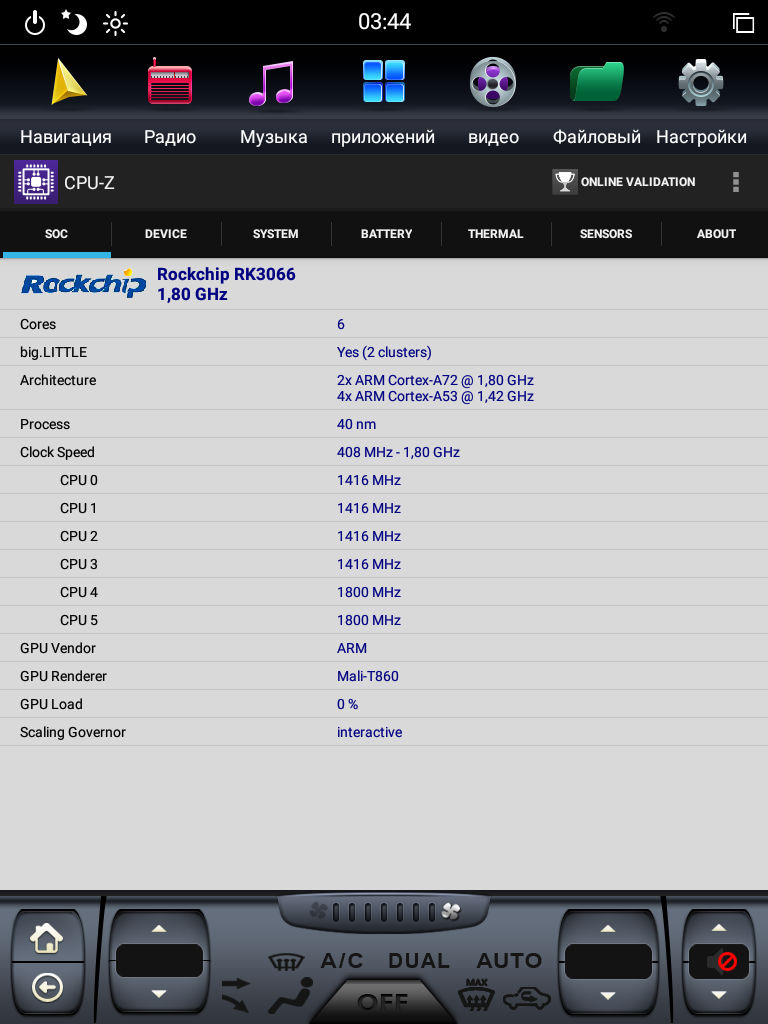The width and height of the screenshot is (768, 1024).
Task: Tap the sun brightness icon
Action: point(116,24)
